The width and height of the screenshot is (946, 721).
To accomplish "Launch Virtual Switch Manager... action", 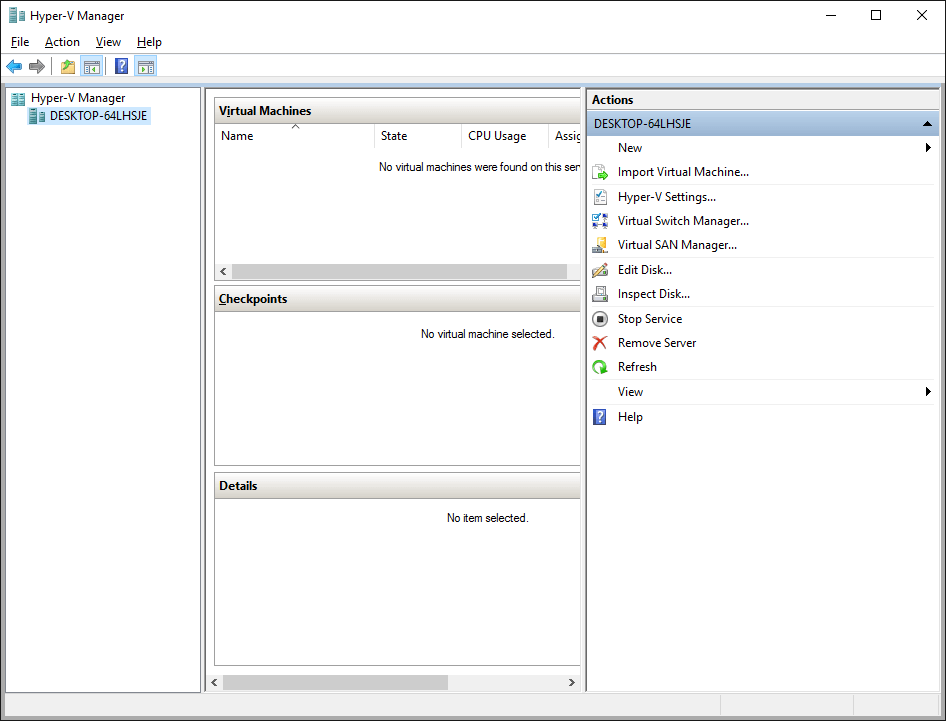I will [683, 221].
